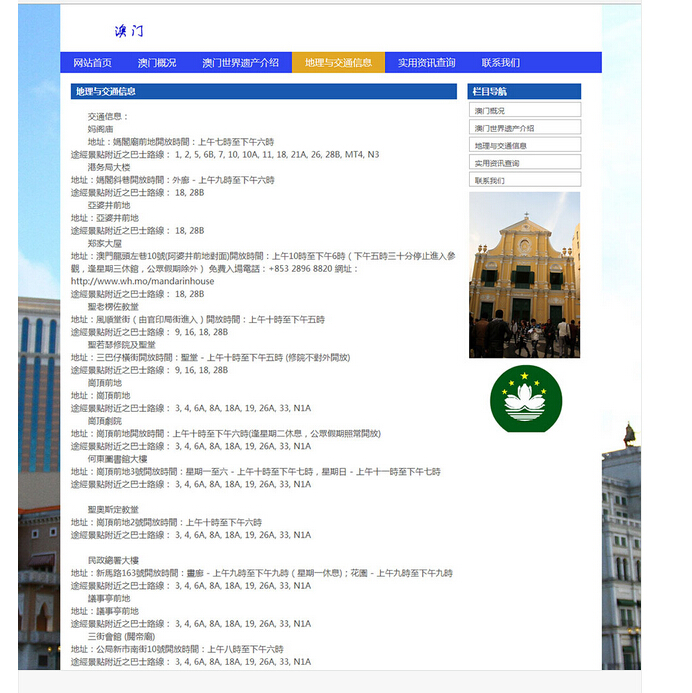Click the 媽閣廟 attraction heading
Viewport: 692px width, 693px height.
[100, 129]
